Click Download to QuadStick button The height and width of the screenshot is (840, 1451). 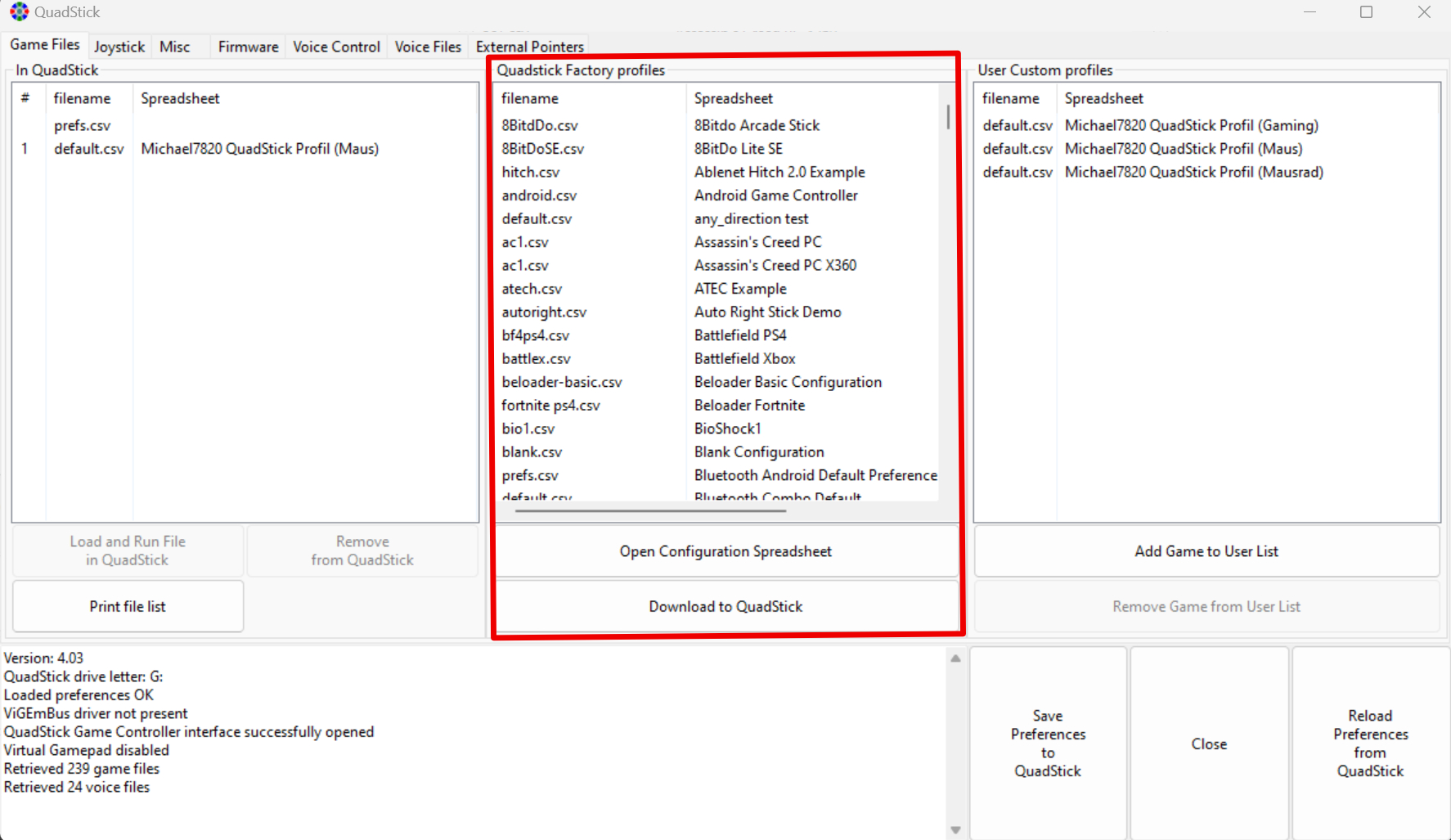point(725,606)
